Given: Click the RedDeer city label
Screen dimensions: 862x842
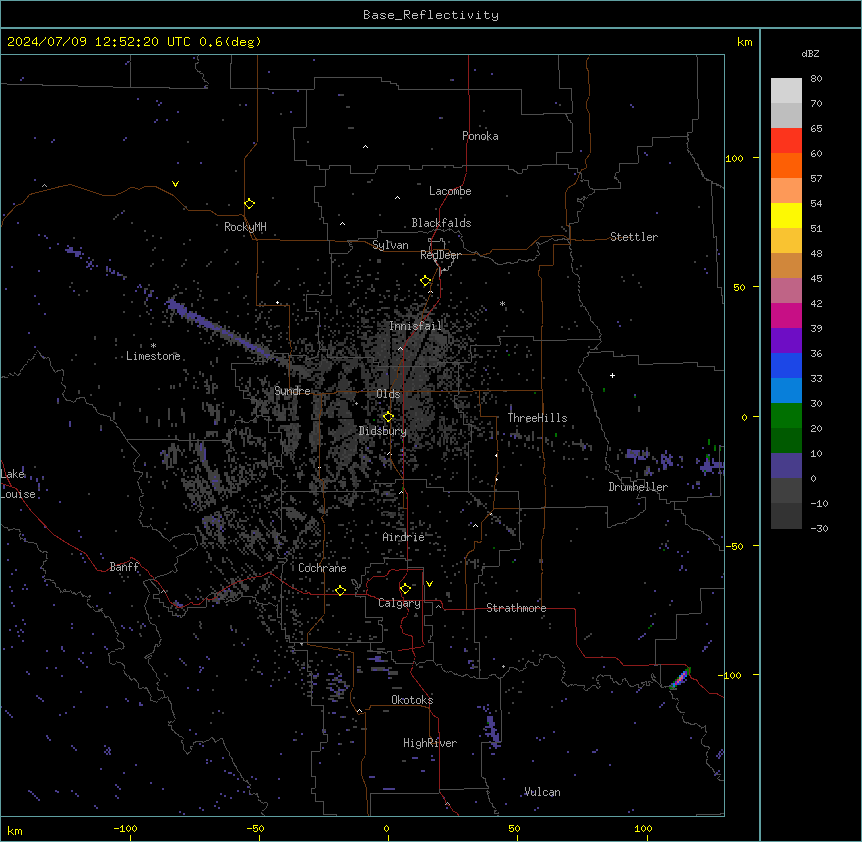Looking at the screenshot, I should (440, 255).
